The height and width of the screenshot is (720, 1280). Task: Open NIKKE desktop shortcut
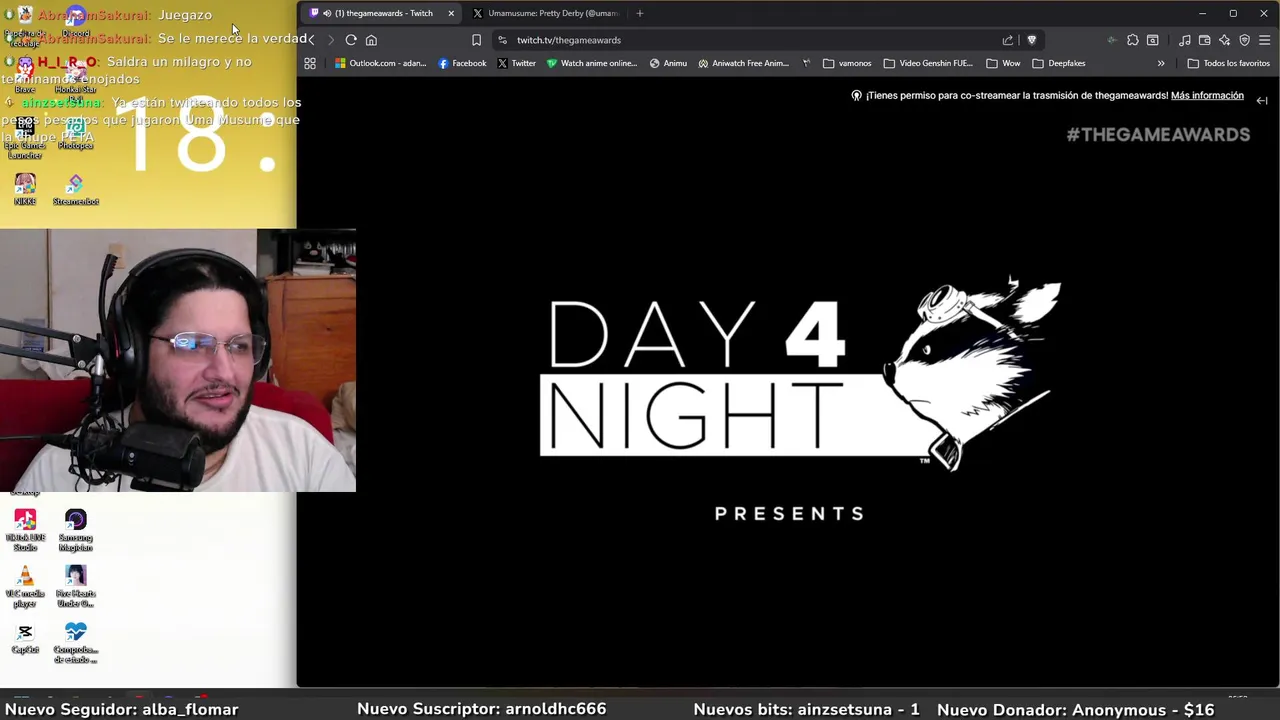tap(25, 189)
